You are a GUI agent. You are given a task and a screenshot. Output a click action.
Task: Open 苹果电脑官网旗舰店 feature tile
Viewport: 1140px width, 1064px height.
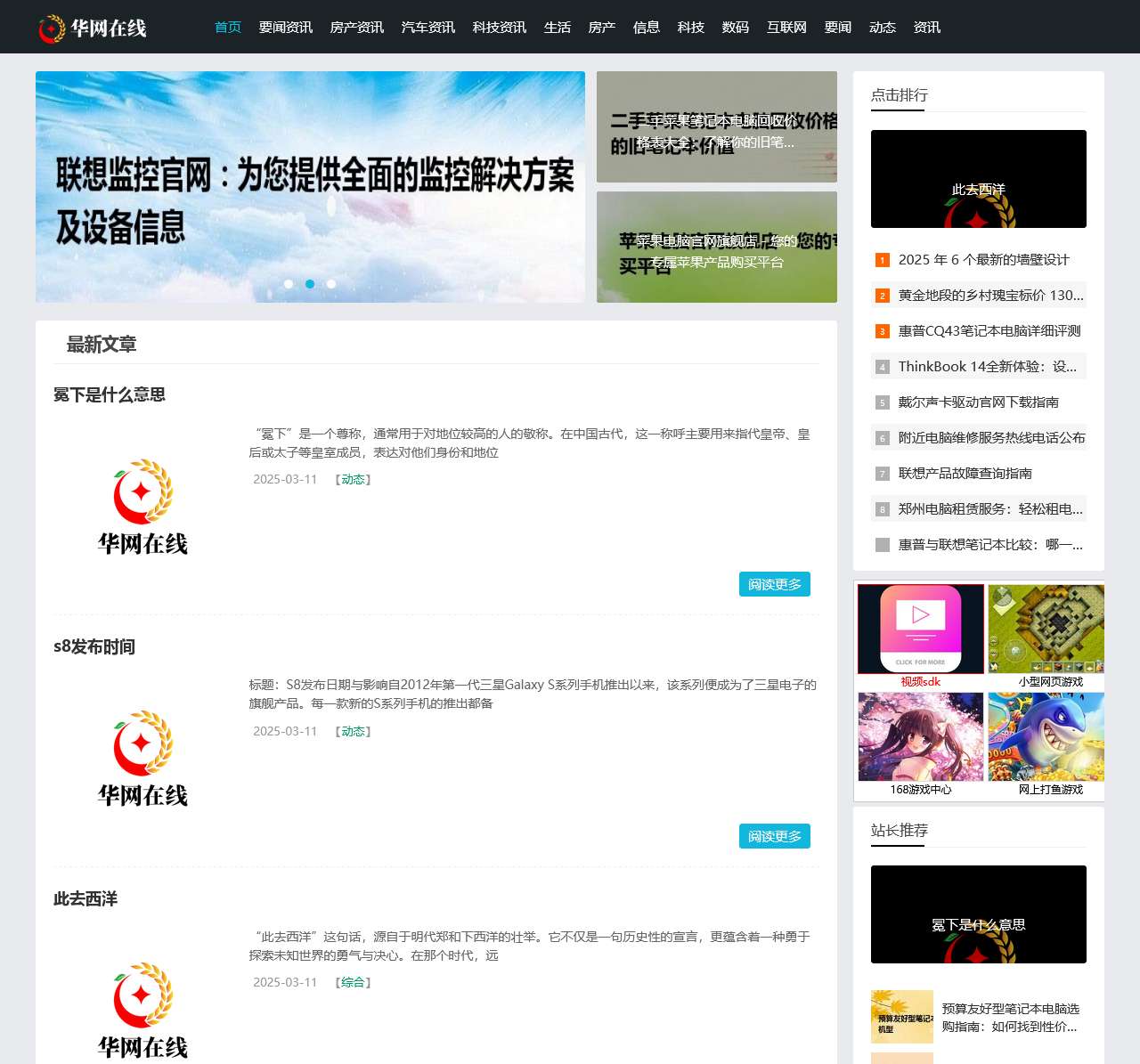tap(717, 247)
